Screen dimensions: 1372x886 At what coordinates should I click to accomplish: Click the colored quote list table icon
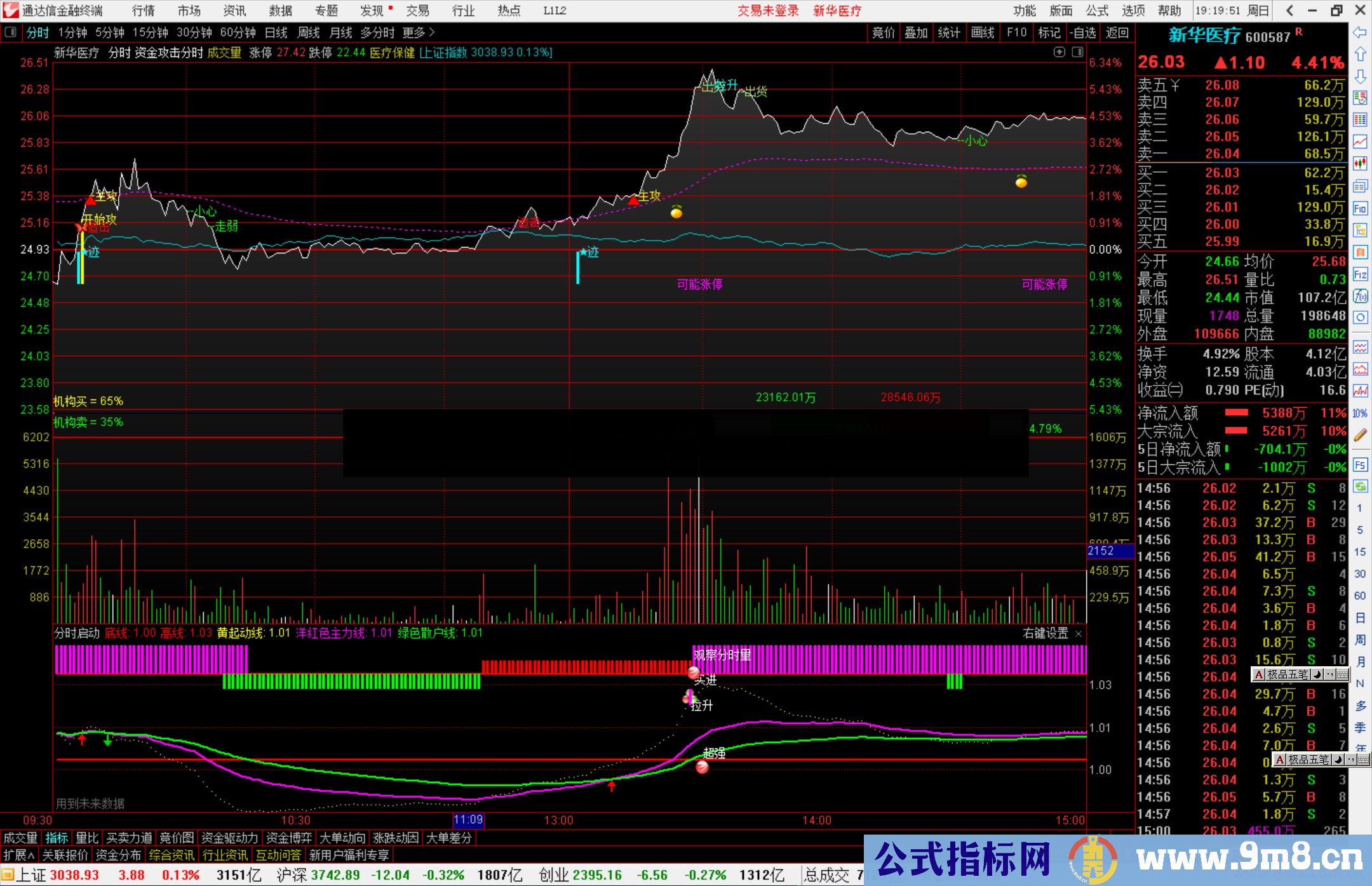click(x=1360, y=120)
